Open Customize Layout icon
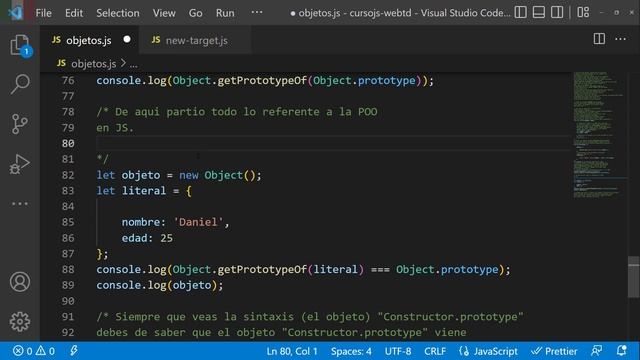 pos(583,12)
